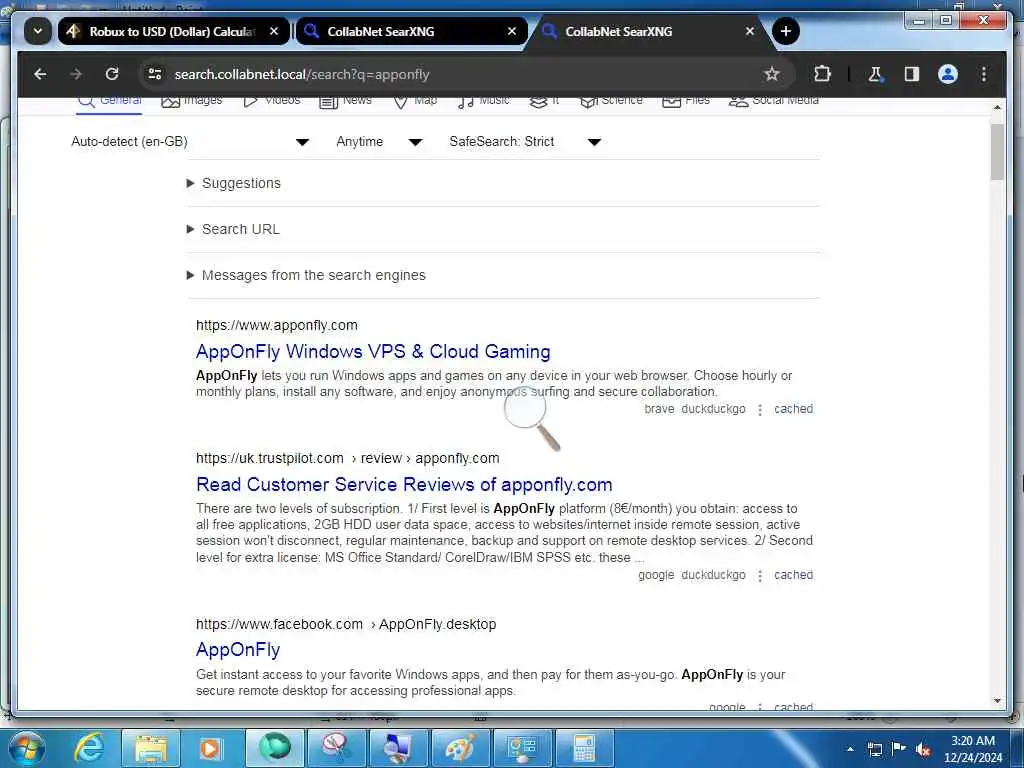Open the tab search dropdown arrow
The height and width of the screenshot is (768, 1024).
click(x=38, y=31)
